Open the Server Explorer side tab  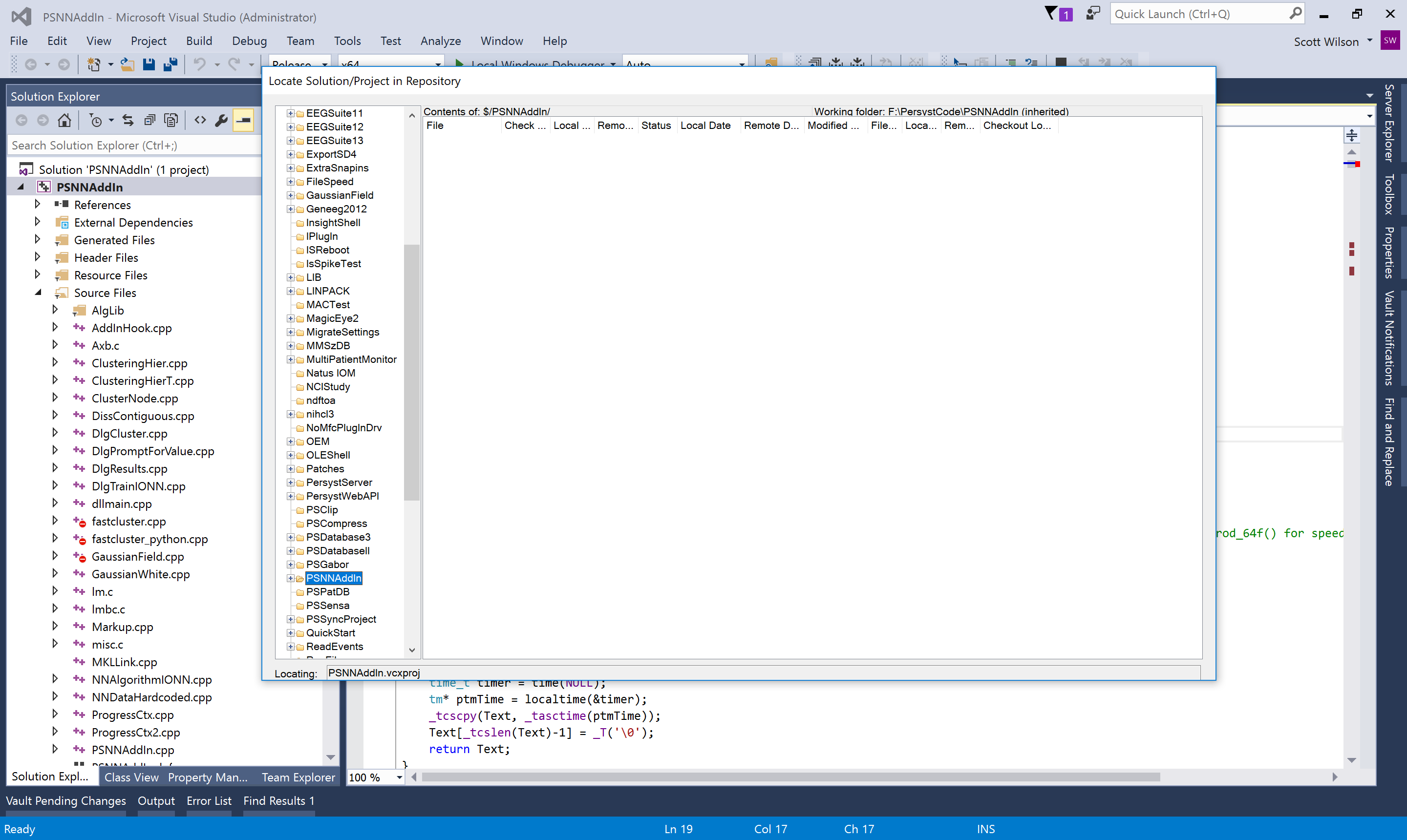[x=1389, y=123]
